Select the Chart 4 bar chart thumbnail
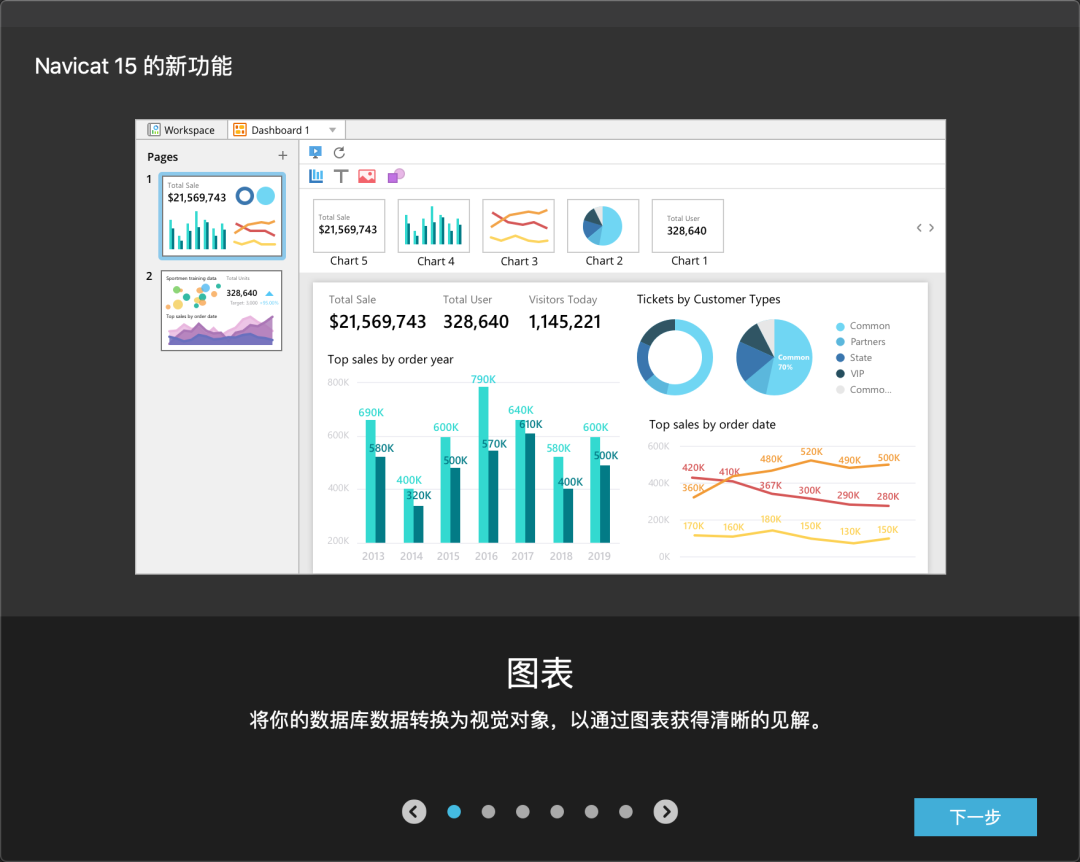This screenshot has width=1080, height=862. tap(434, 226)
